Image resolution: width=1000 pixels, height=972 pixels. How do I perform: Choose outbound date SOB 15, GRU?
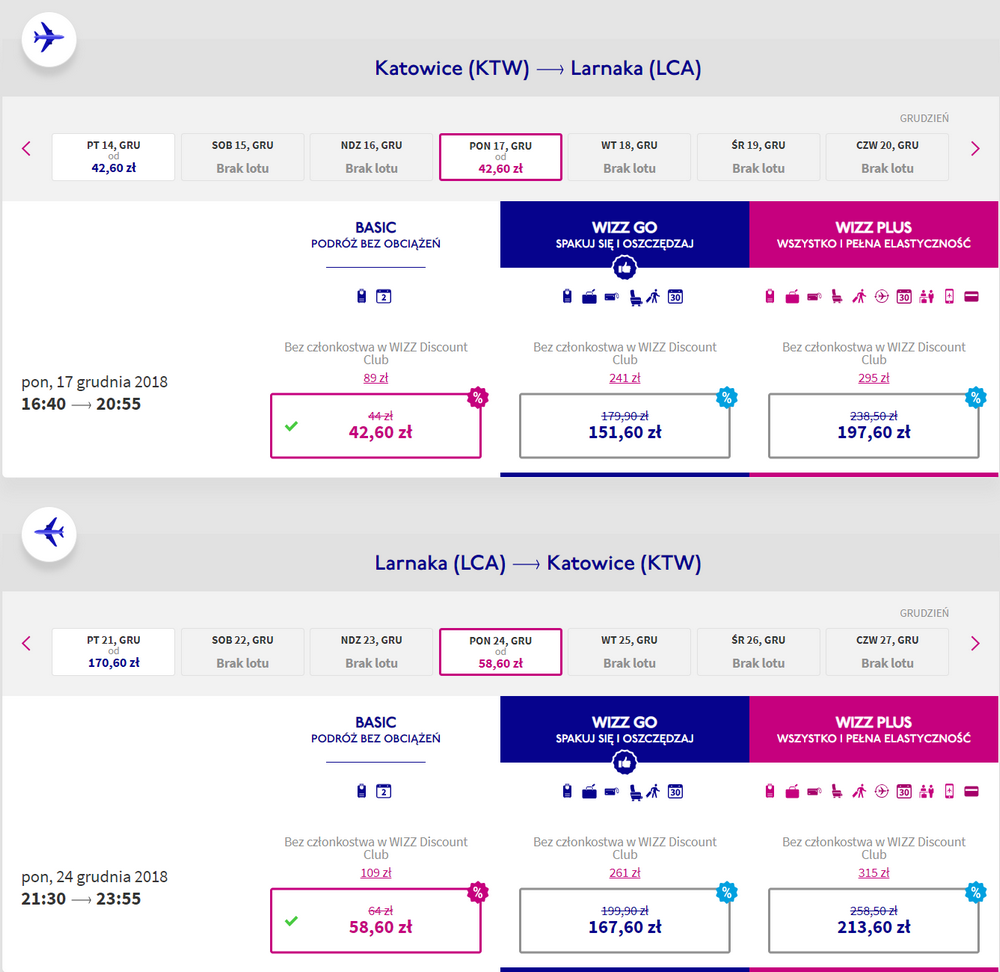tap(242, 157)
